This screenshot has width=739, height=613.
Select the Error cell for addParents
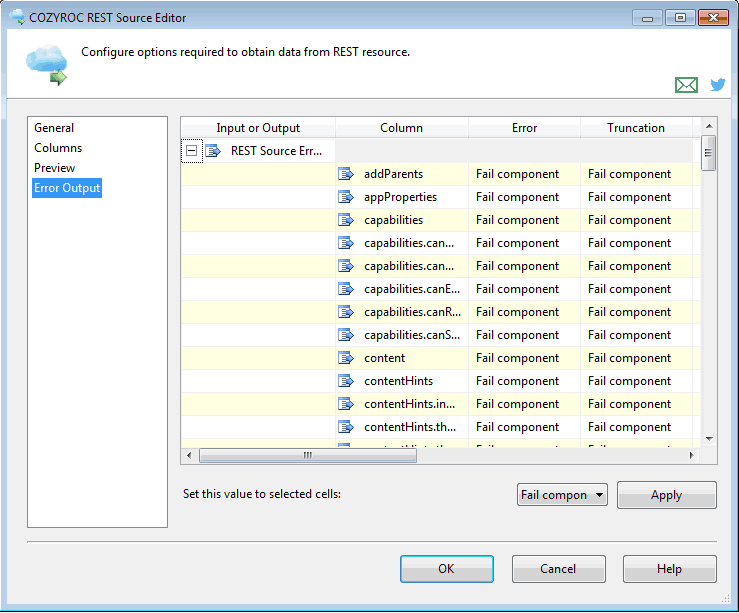524,174
